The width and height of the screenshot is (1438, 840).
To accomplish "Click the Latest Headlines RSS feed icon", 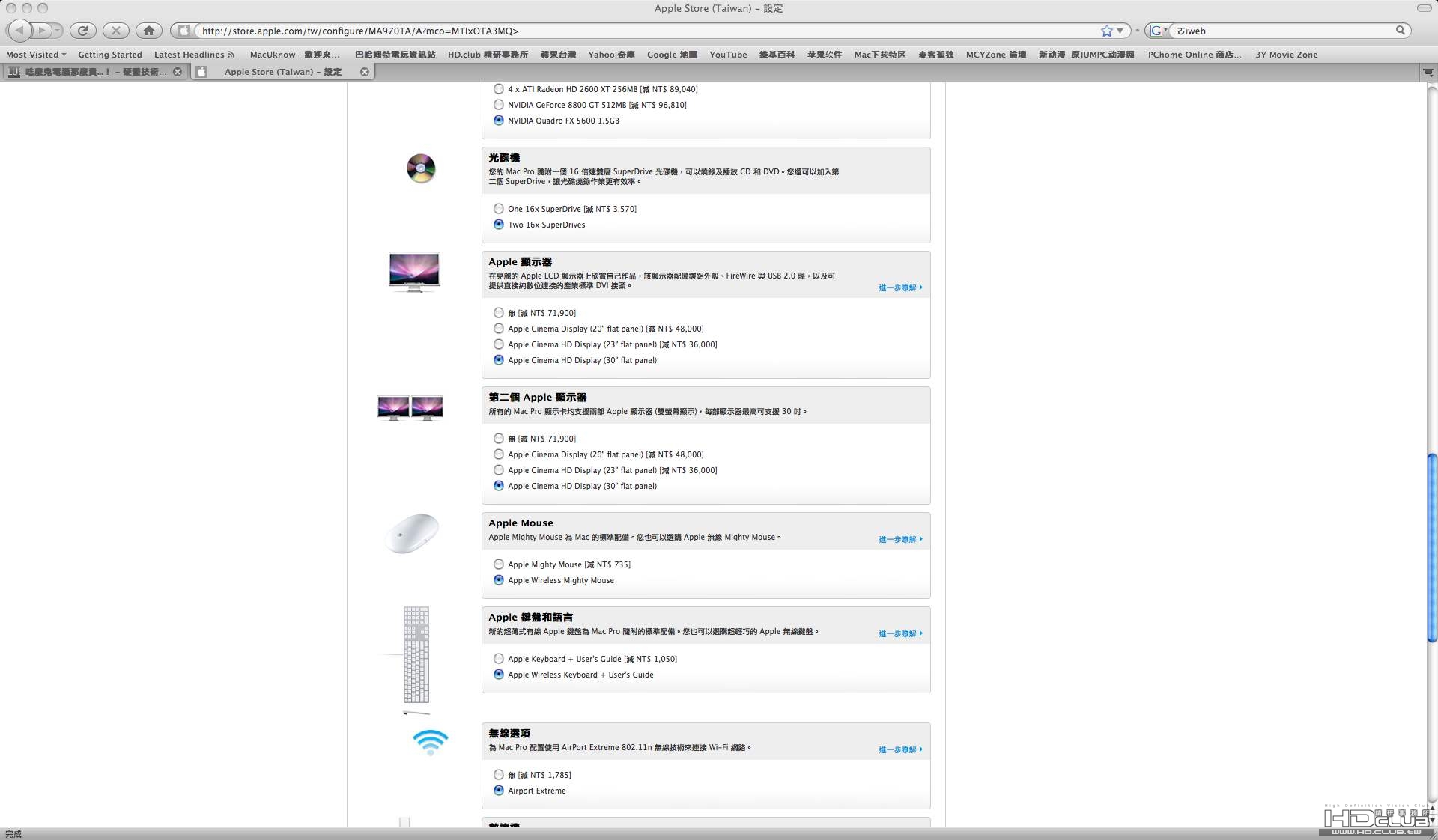I will [231, 55].
